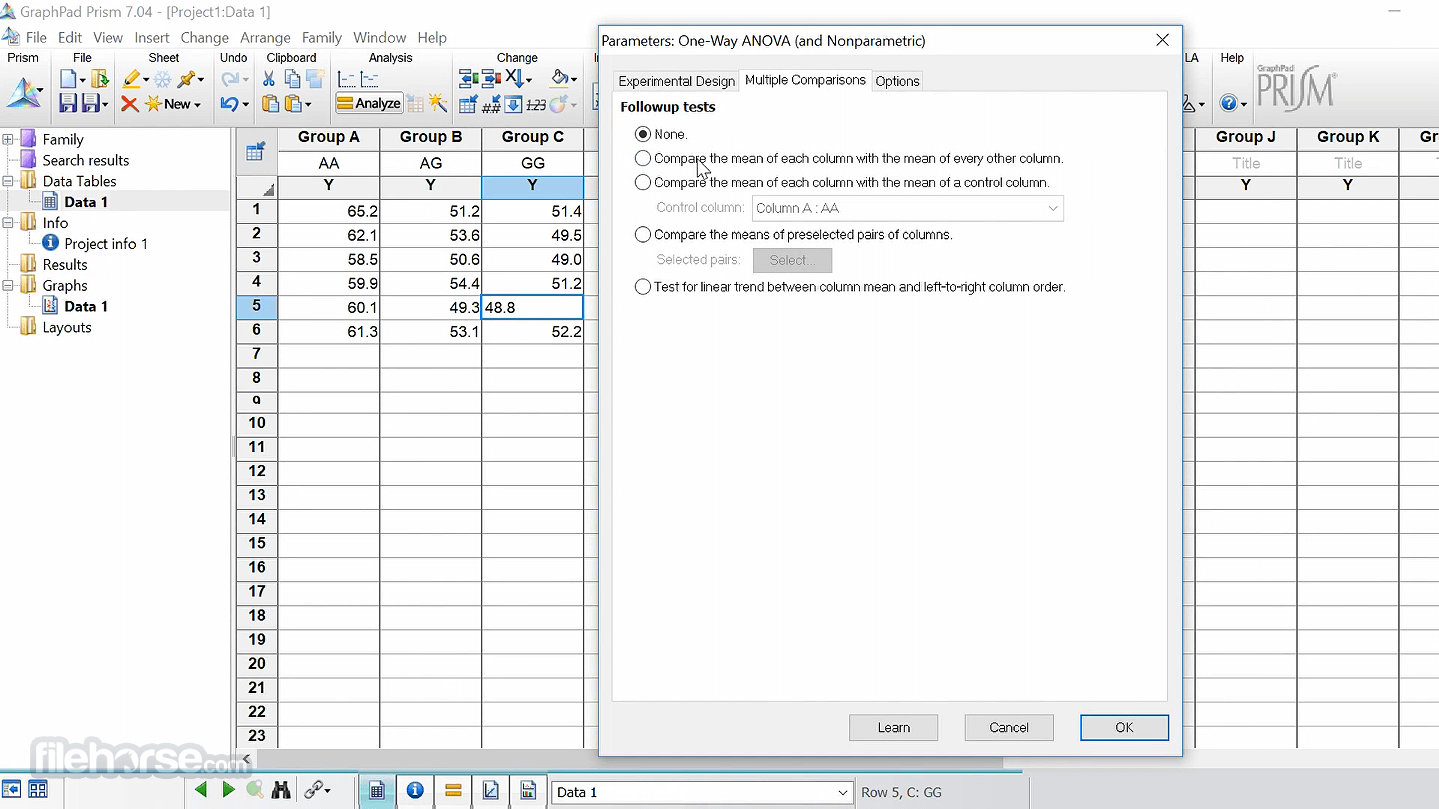Viewport: 1439px width, 809px height.
Task: Open the Arrange menu
Action: [x=265, y=37]
